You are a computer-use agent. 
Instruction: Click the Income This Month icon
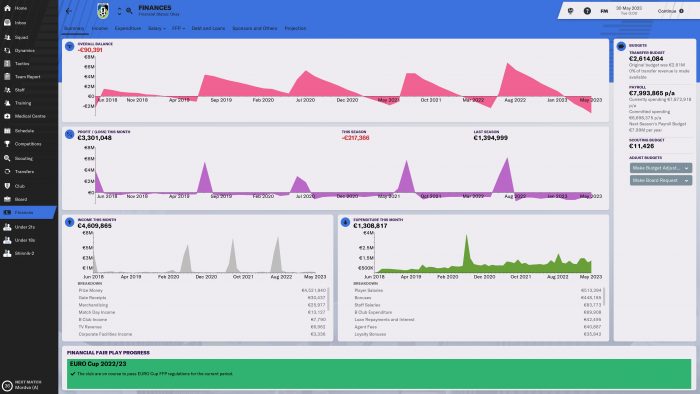click(x=69, y=222)
